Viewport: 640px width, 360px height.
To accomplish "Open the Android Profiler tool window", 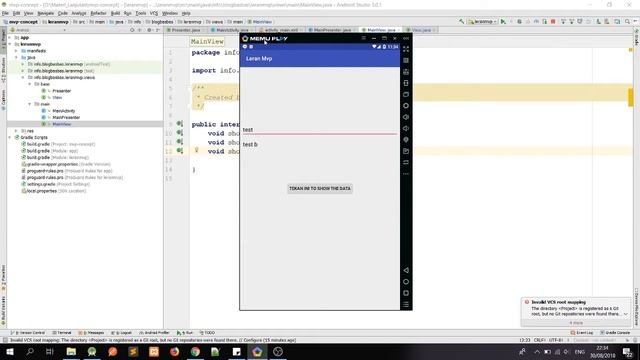I will point(154,333).
